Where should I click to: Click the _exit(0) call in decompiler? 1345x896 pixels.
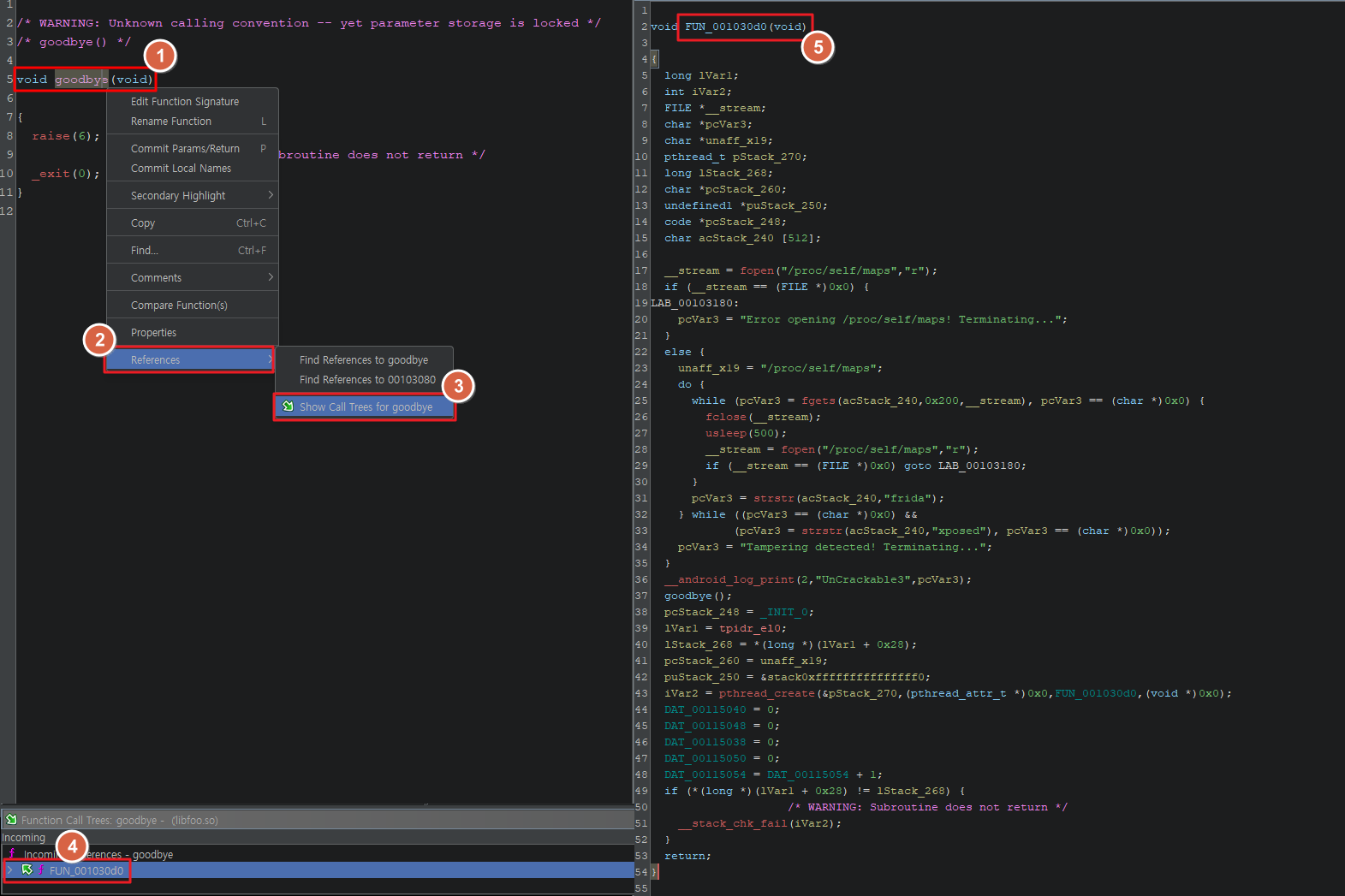click(x=66, y=174)
